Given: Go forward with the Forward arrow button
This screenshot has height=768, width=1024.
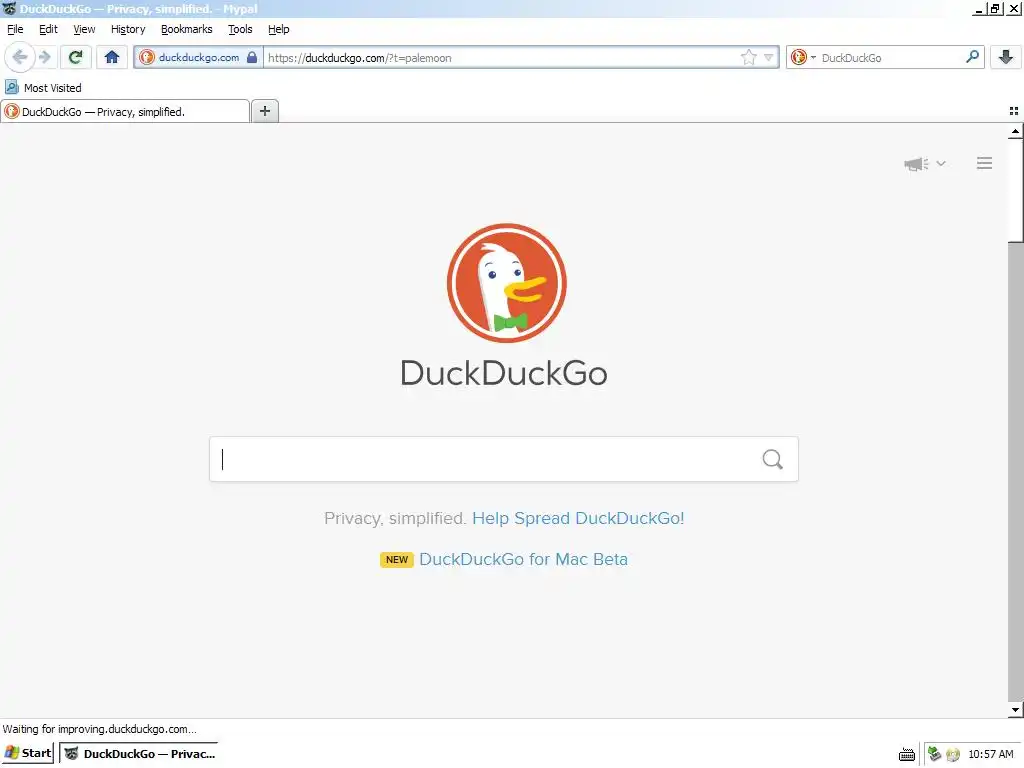Looking at the screenshot, I should pyautogui.click(x=44, y=57).
